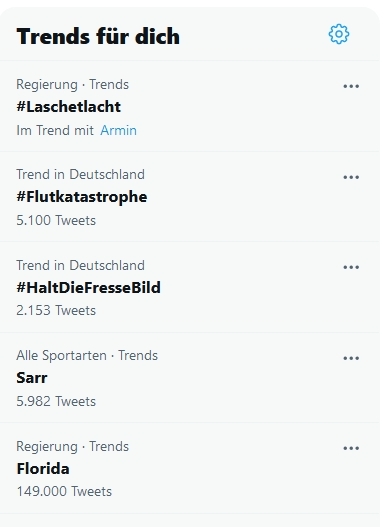Image resolution: width=384 pixels, height=527 pixels.
Task: Click the Trends für dich heading
Action: [98, 36]
